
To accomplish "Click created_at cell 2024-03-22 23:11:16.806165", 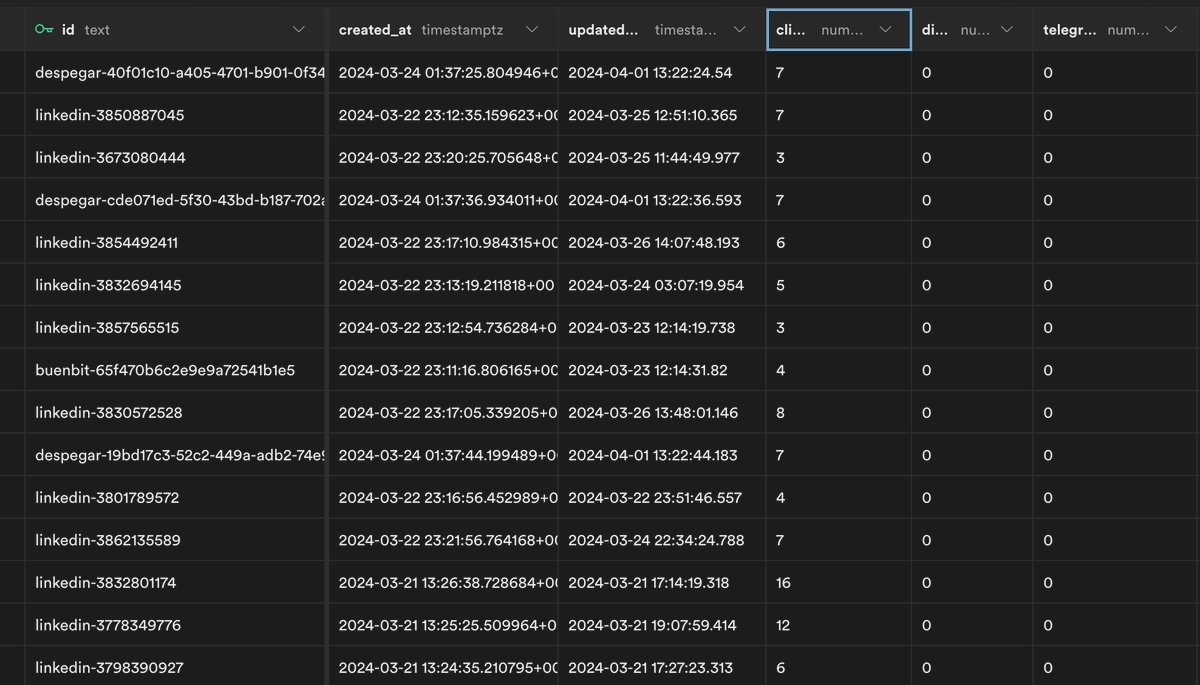I will (x=444, y=370).
